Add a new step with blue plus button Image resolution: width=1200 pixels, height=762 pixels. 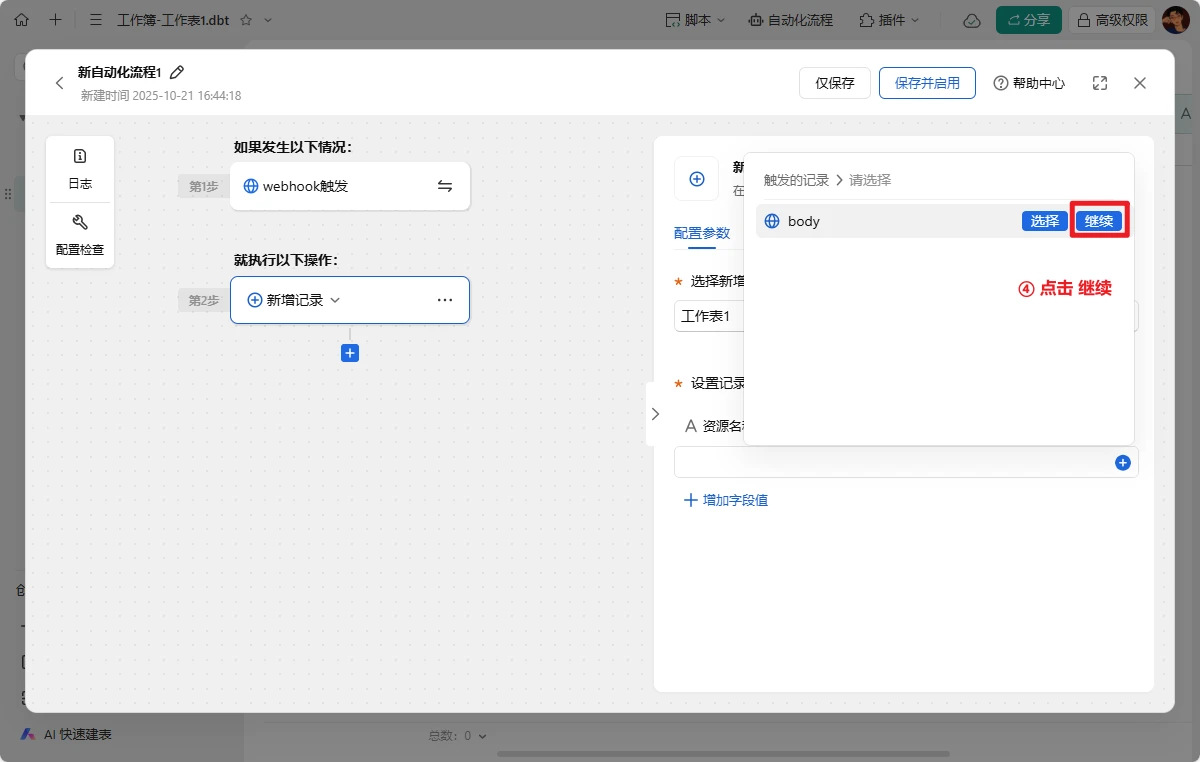(350, 353)
